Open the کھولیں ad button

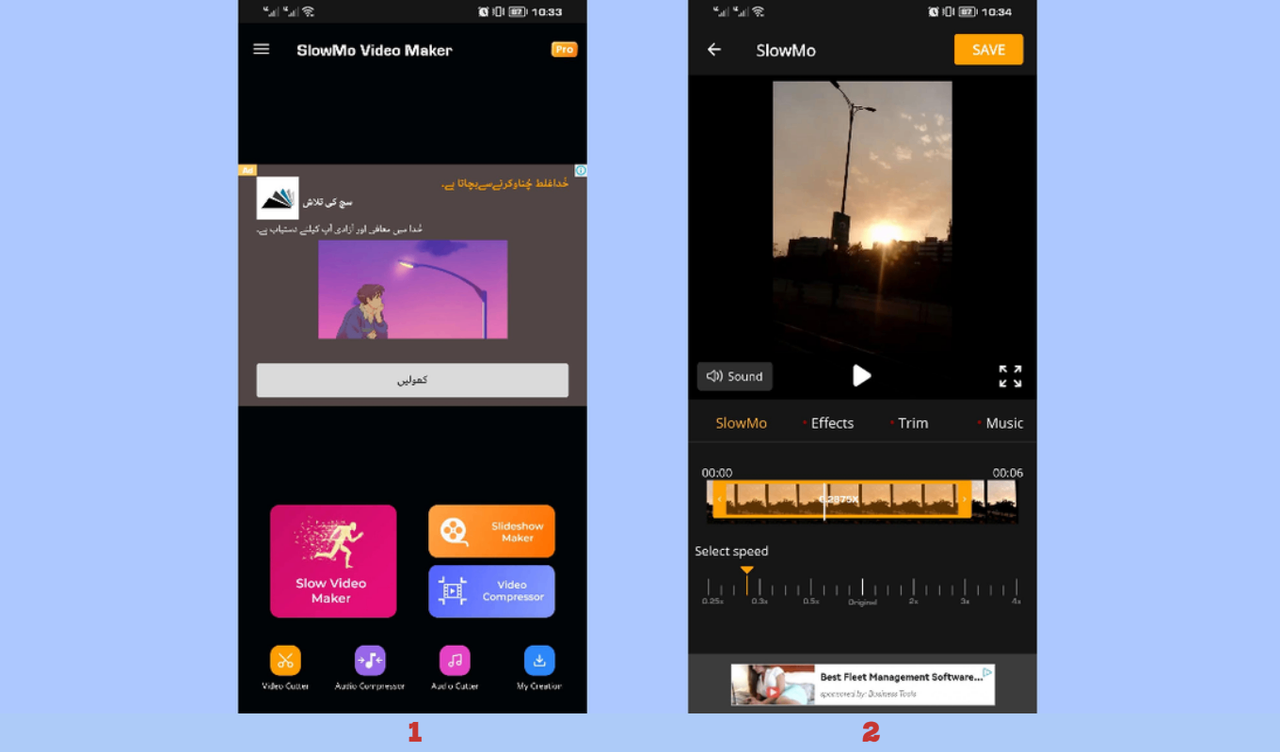pyautogui.click(x=412, y=380)
